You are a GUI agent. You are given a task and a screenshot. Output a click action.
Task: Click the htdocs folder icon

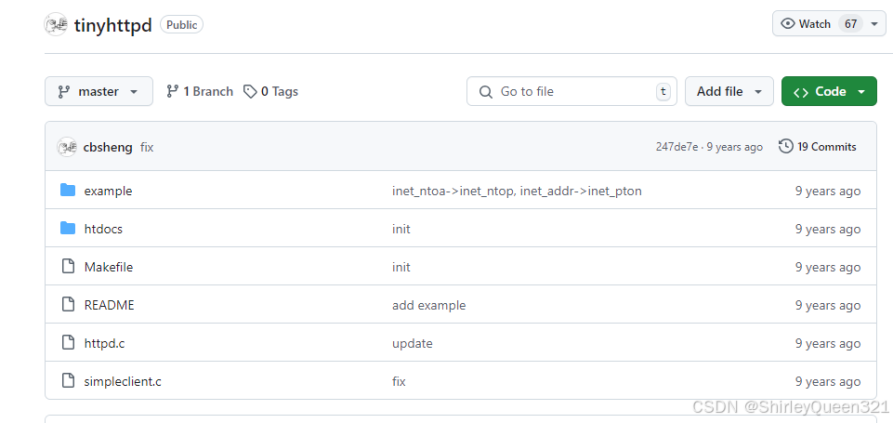coord(68,229)
